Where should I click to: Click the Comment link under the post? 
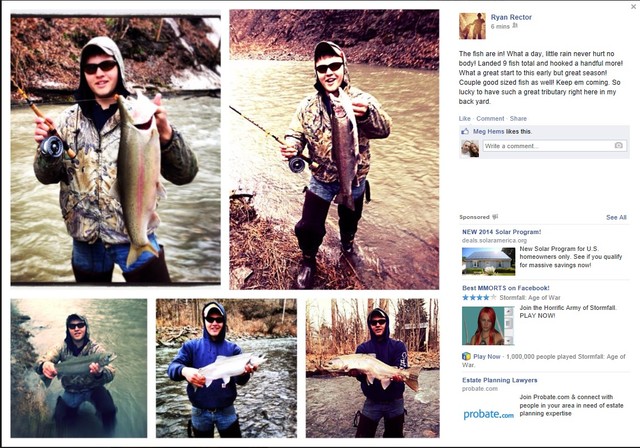[x=490, y=118]
